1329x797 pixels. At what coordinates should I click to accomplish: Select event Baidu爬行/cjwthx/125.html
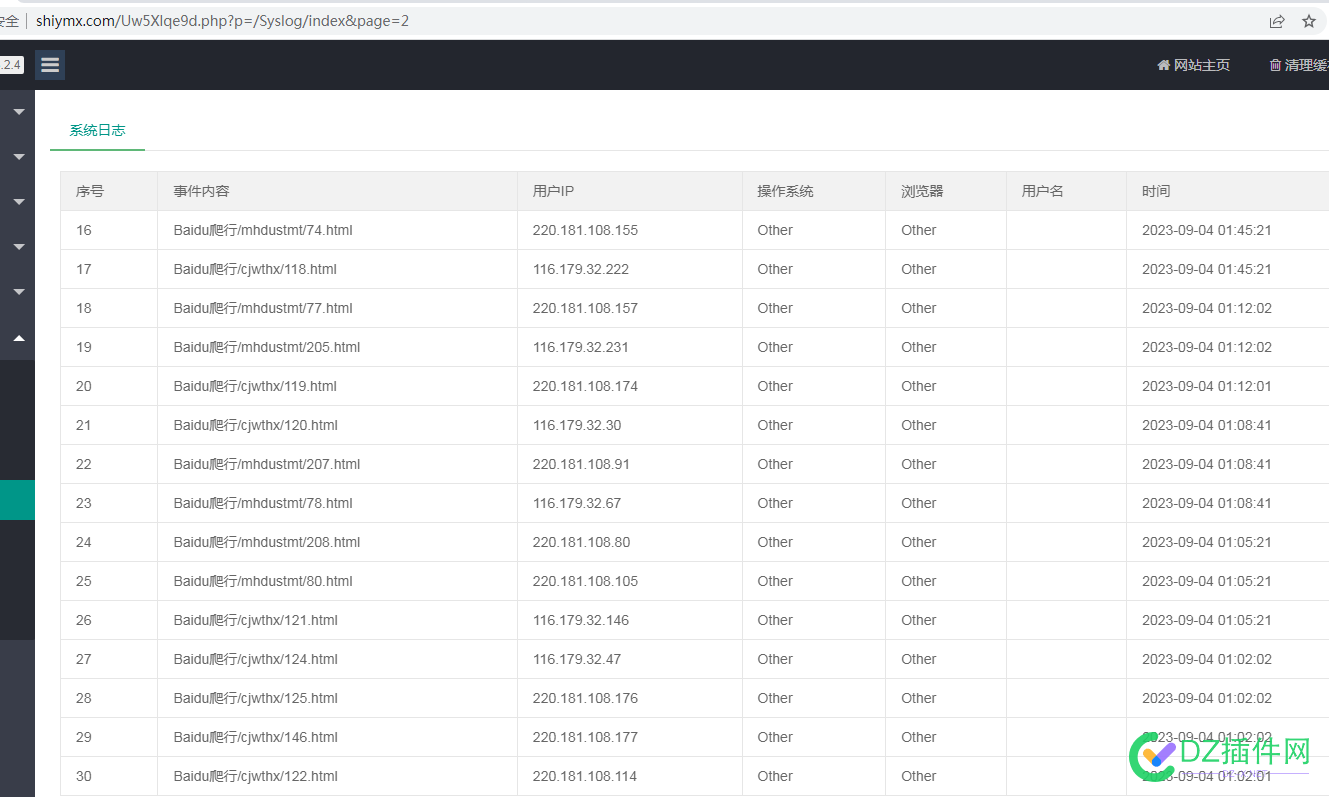pyautogui.click(x=255, y=698)
